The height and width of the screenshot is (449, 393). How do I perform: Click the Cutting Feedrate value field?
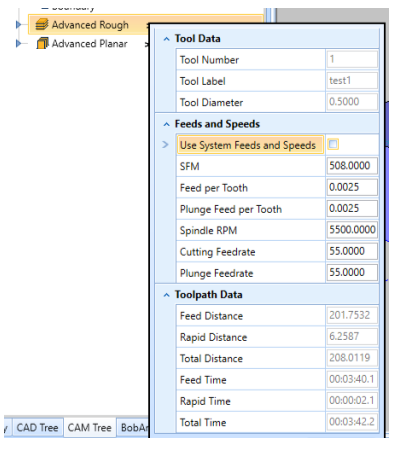click(352, 251)
